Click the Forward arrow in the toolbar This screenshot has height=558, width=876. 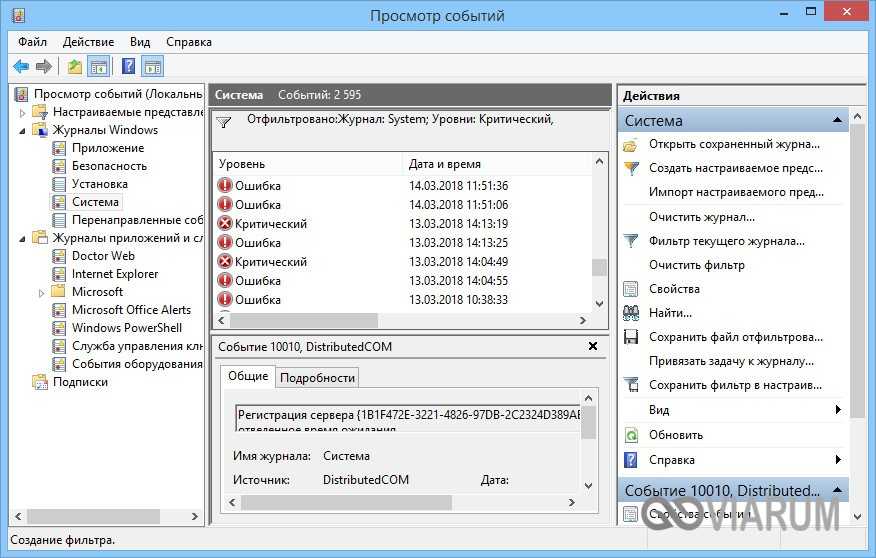click(44, 67)
